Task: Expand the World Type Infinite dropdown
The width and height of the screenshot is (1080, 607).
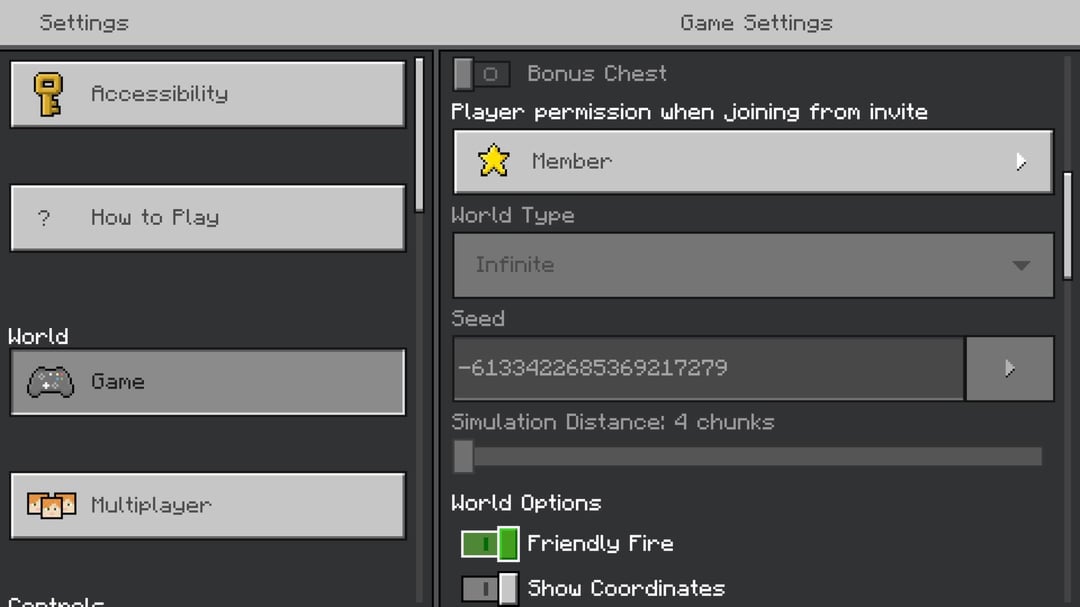Action: [x=752, y=265]
